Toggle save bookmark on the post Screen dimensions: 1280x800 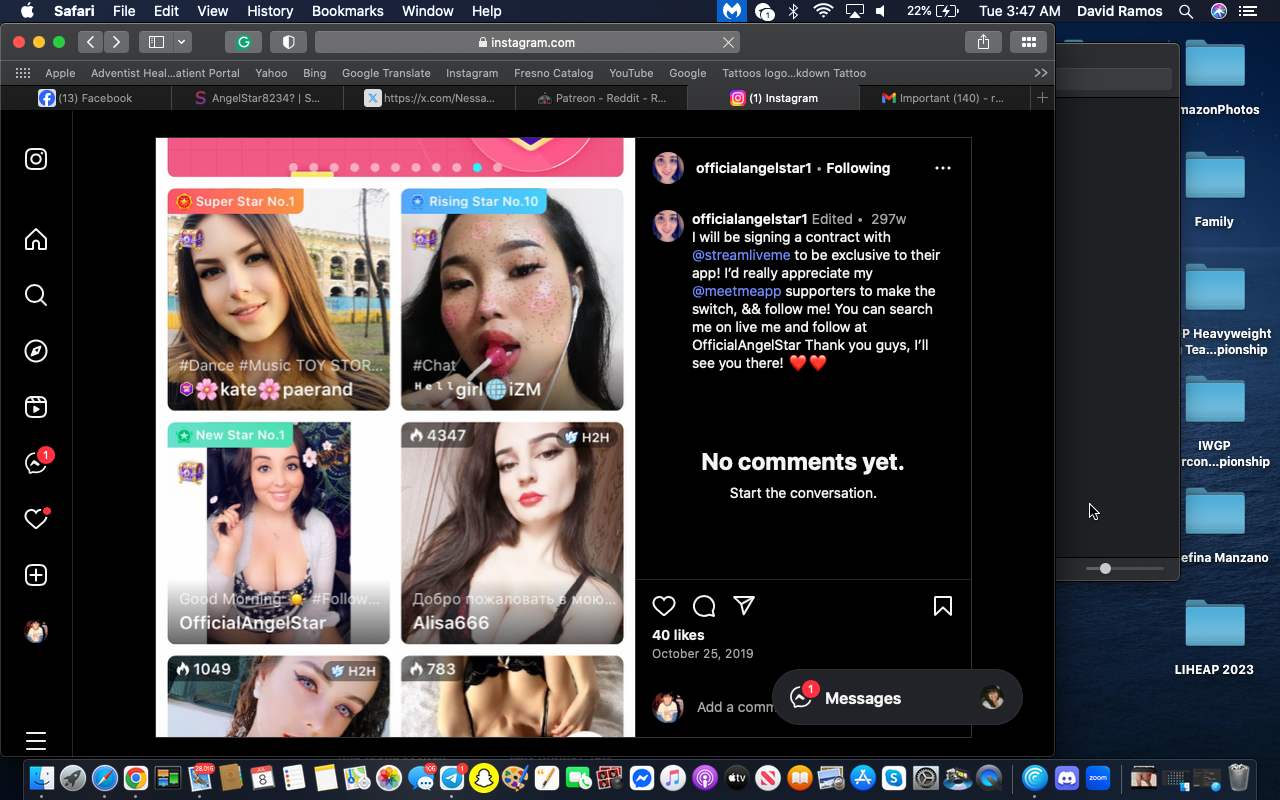tap(942, 606)
